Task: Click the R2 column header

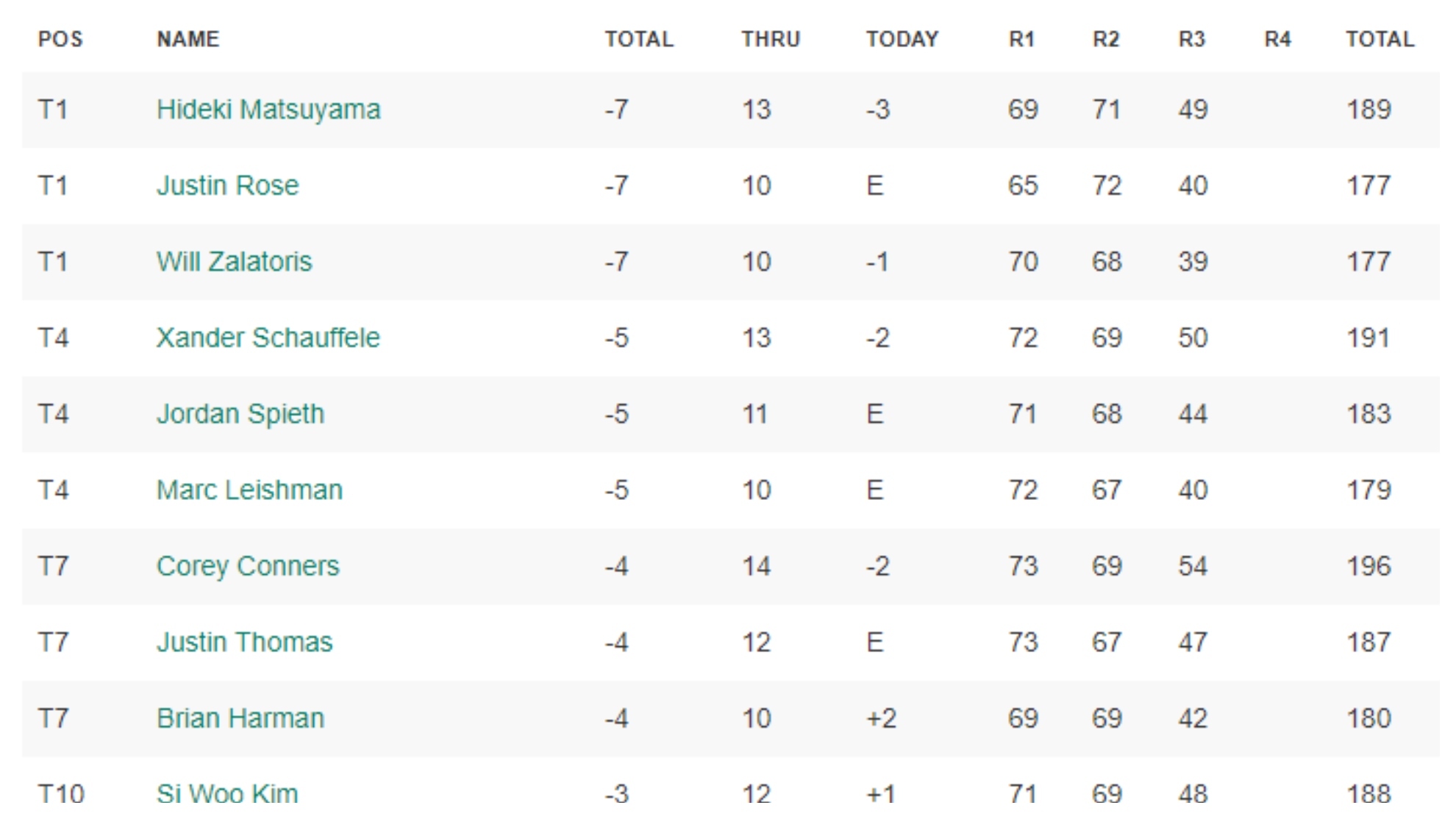Action: point(1106,39)
